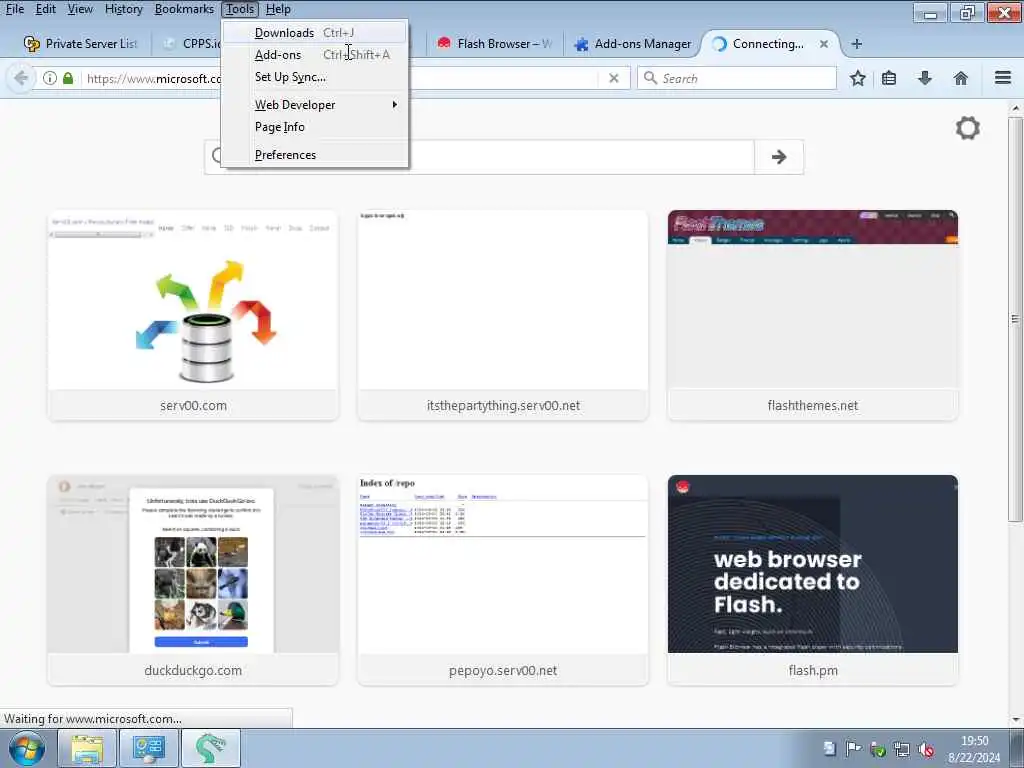Switch to the Flash Browser tab
Screen dimensions: 1024x768
tap(494, 44)
